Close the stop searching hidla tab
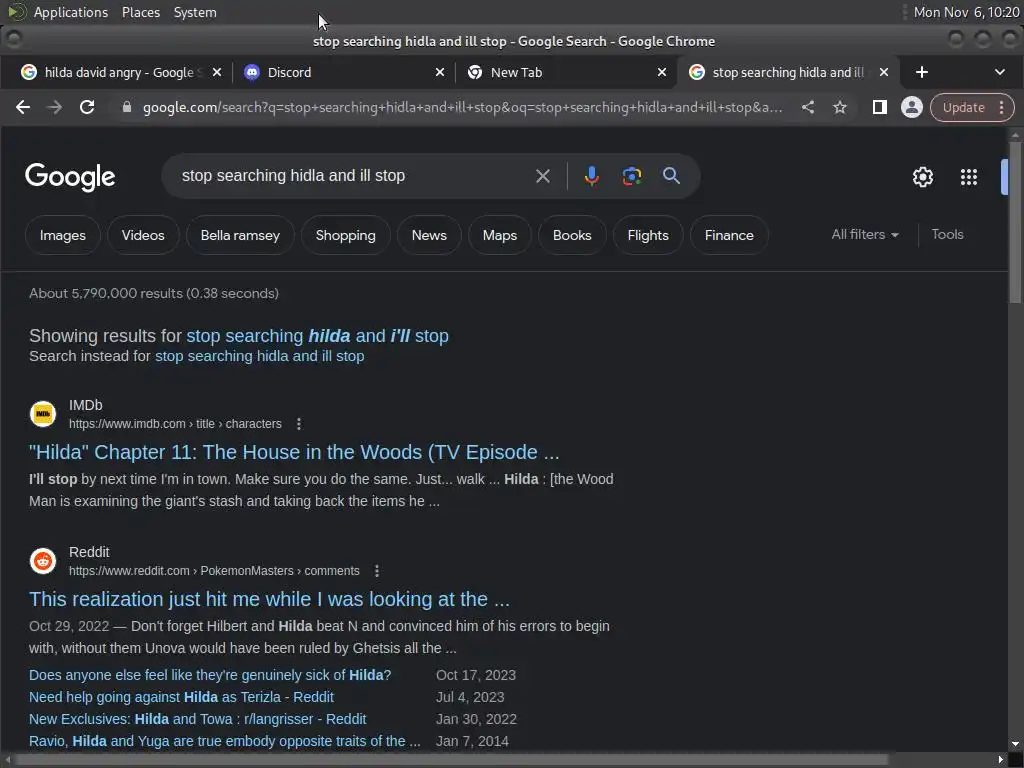This screenshot has width=1024, height=768. point(884,72)
